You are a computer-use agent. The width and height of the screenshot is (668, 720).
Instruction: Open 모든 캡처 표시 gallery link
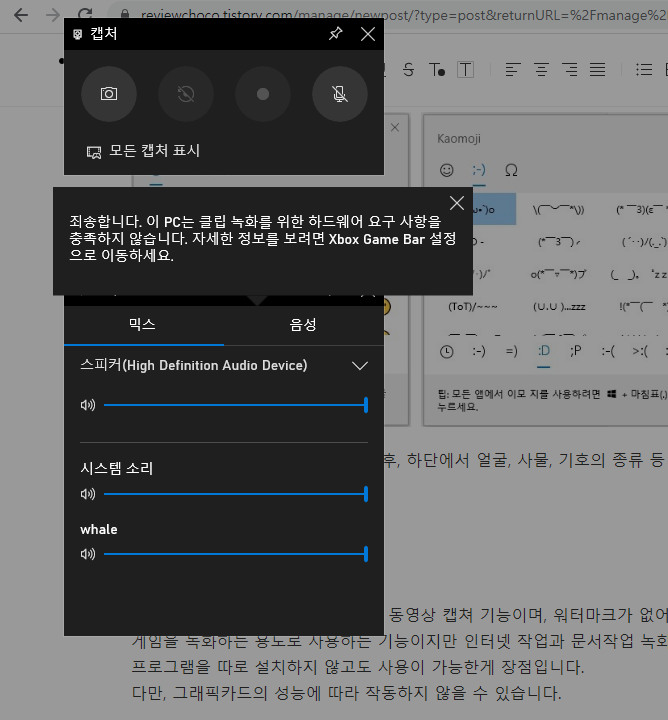[143, 151]
